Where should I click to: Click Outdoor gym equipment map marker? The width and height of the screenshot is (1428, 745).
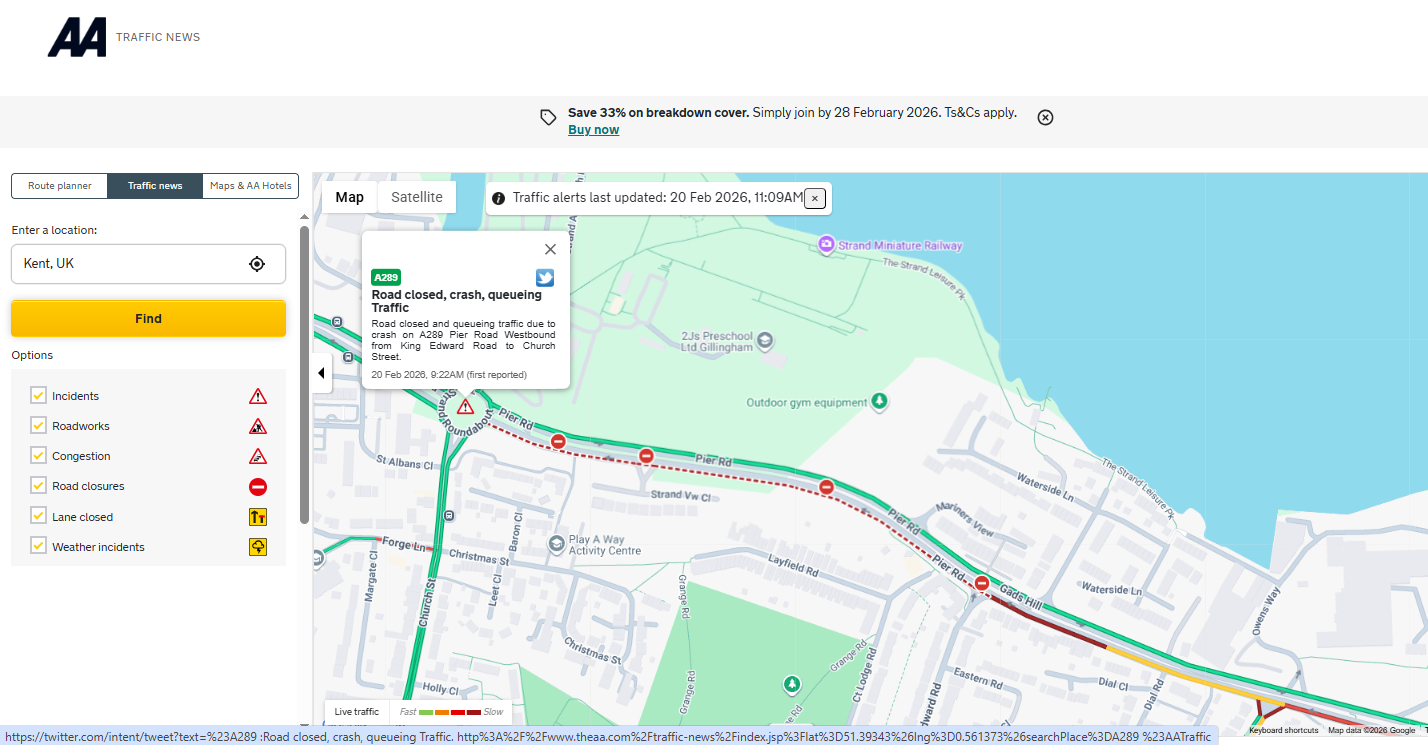pyautogui.click(x=879, y=402)
